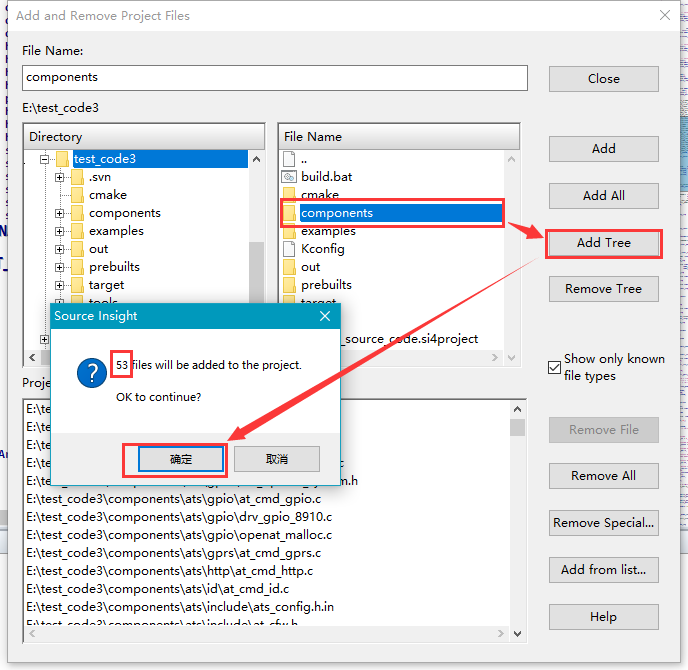Select at_cmd_http.c in project files list
688x670 pixels.
click(x=169, y=571)
